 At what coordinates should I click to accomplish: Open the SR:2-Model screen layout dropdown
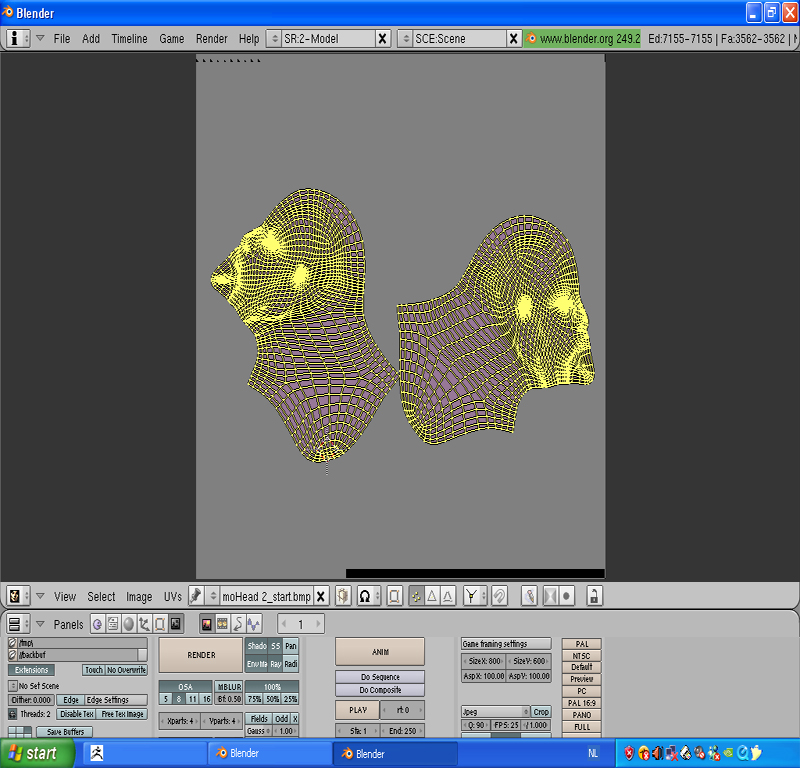(x=274, y=39)
